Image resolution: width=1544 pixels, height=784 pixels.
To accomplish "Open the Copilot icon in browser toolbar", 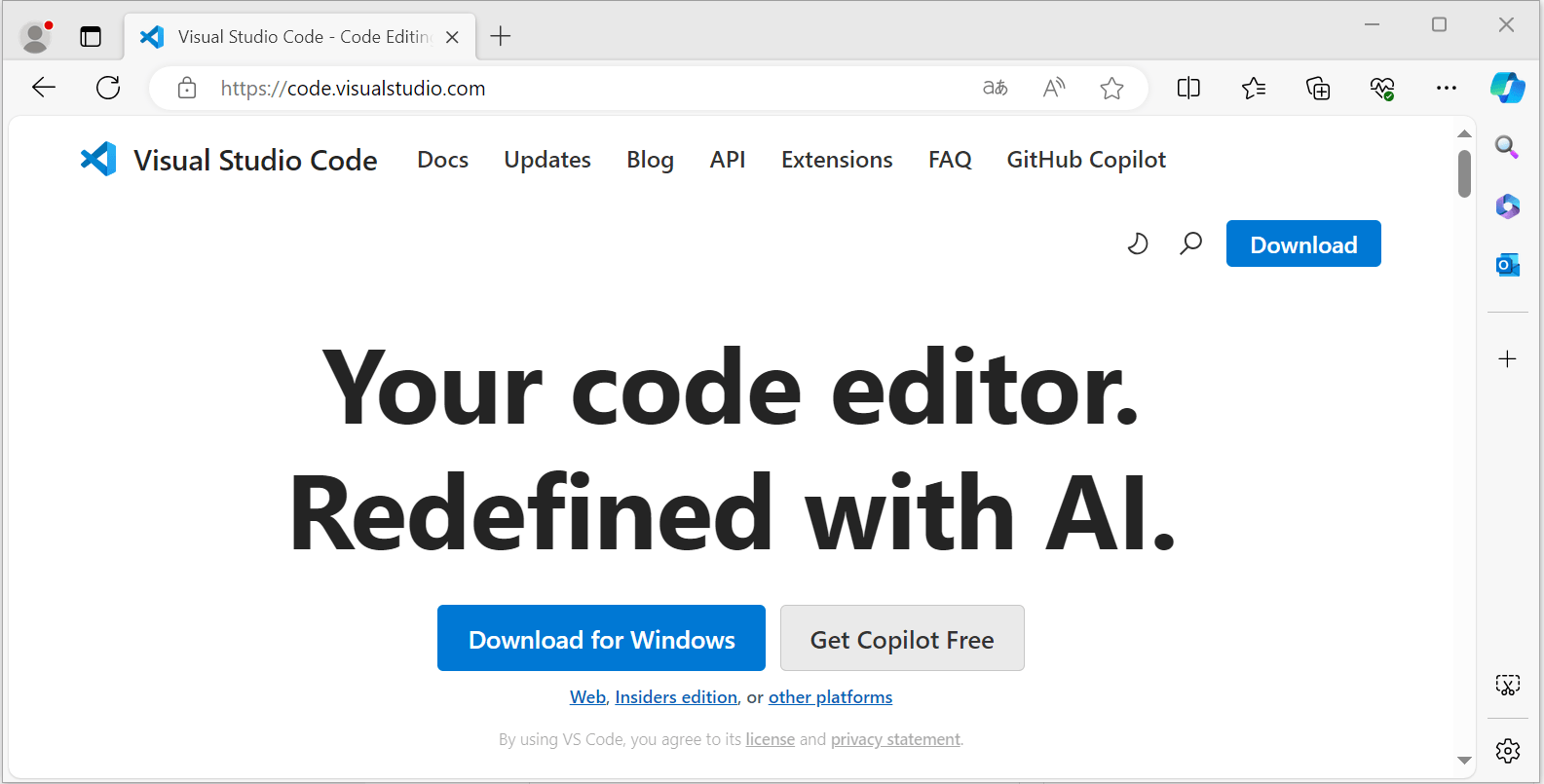I will pyautogui.click(x=1507, y=88).
